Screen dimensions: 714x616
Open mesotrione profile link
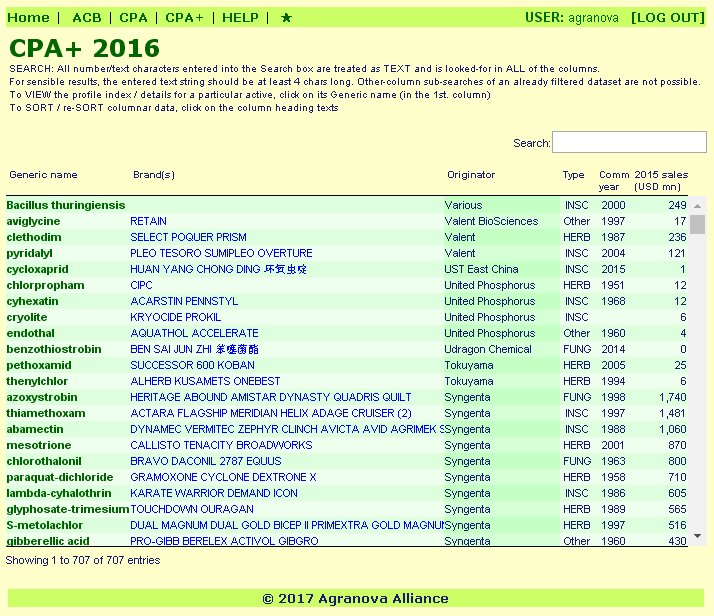[x=39, y=445]
